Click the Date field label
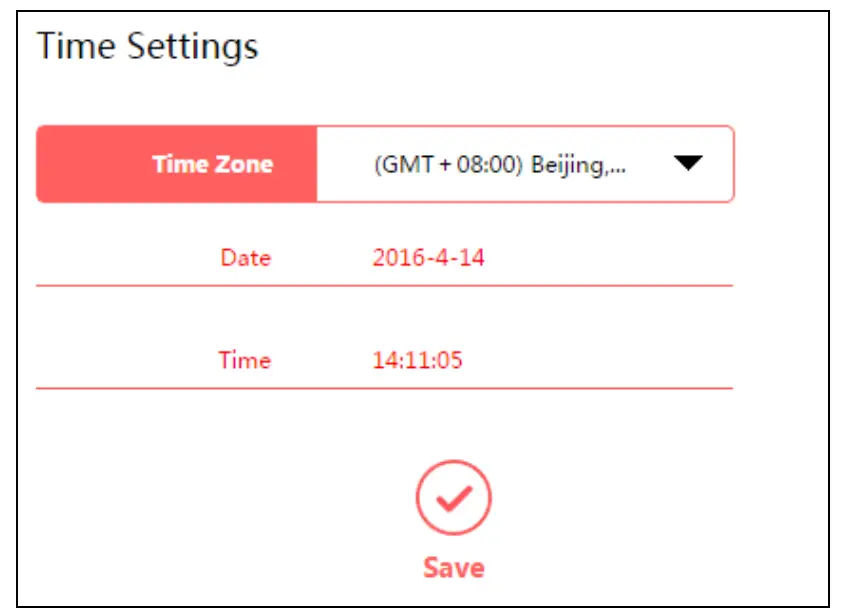Screen dimensions: 846x616 click(x=246, y=257)
